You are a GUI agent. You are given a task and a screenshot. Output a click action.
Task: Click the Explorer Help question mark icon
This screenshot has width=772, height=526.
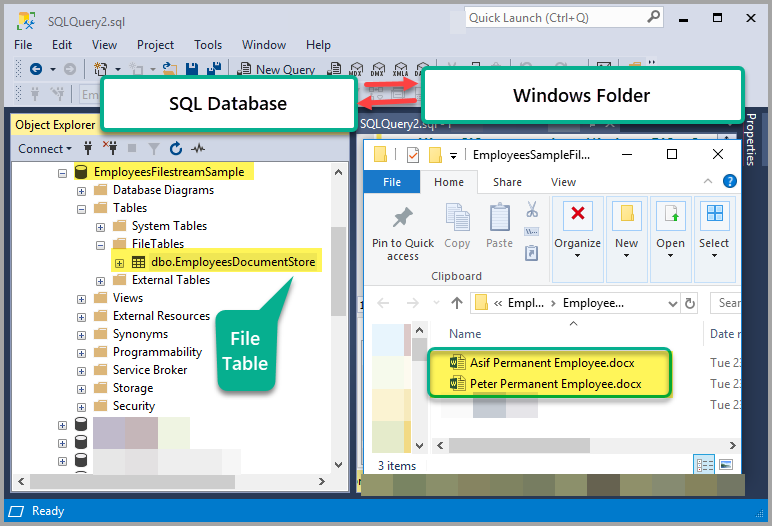click(x=730, y=181)
